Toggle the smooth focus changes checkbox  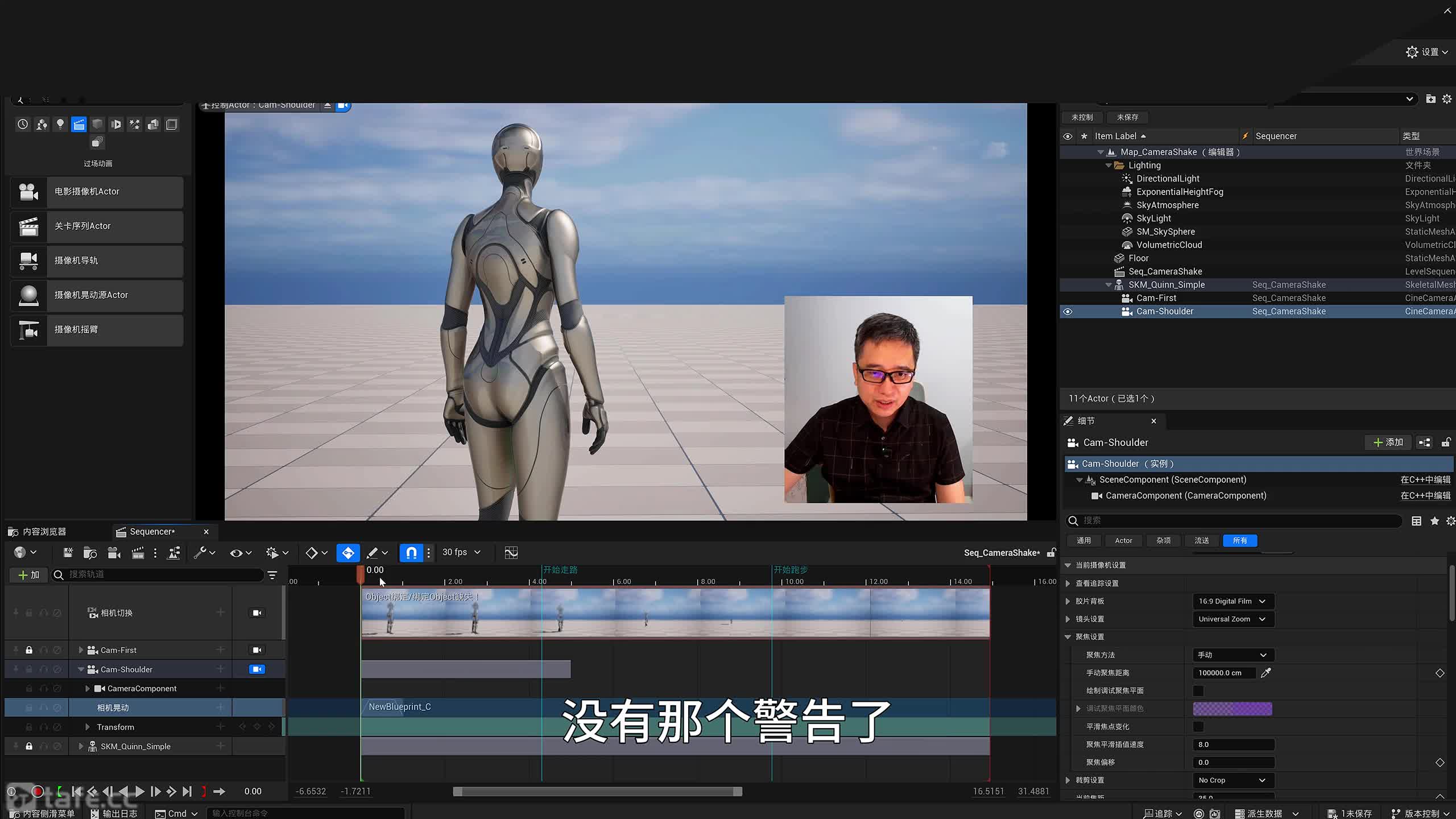(x=1198, y=726)
